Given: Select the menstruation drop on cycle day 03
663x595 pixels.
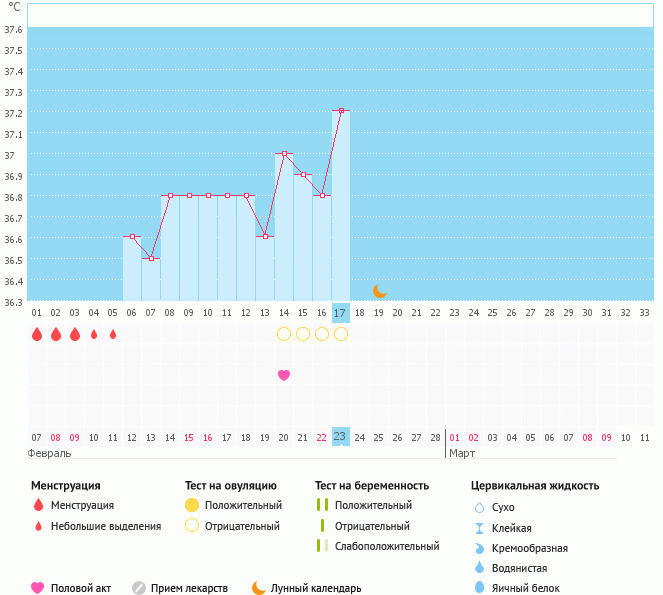Looking at the screenshot, I should pyautogui.click(x=75, y=334).
